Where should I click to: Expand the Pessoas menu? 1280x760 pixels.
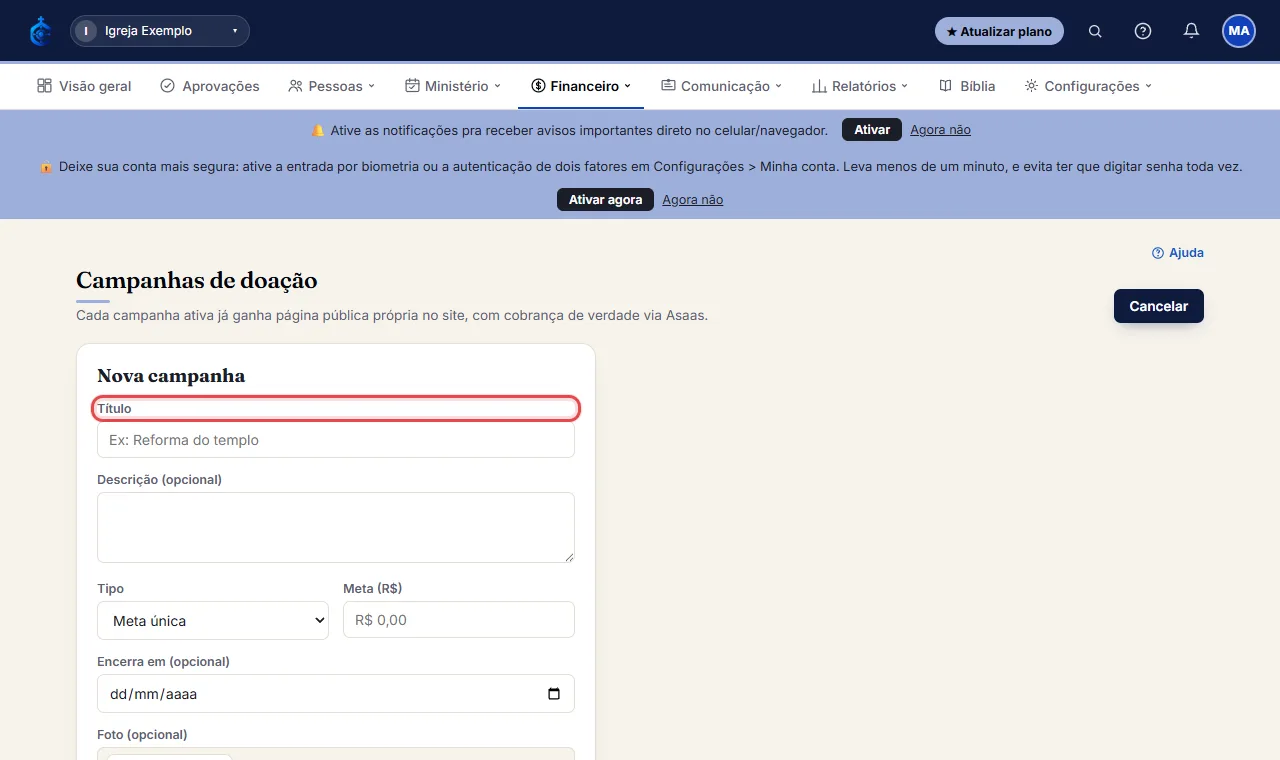[x=331, y=86]
